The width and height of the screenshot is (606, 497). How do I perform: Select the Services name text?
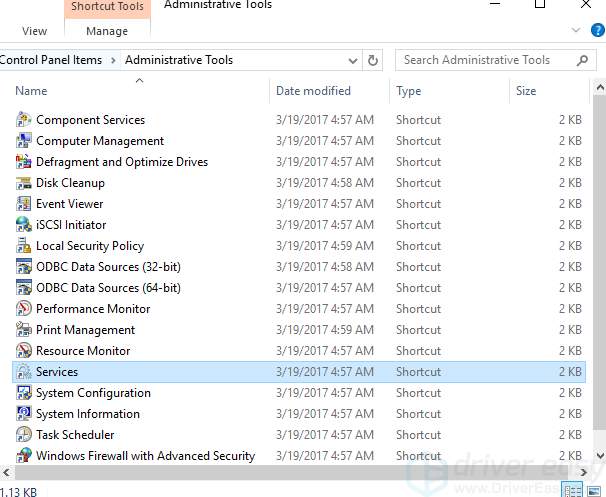pos(57,372)
